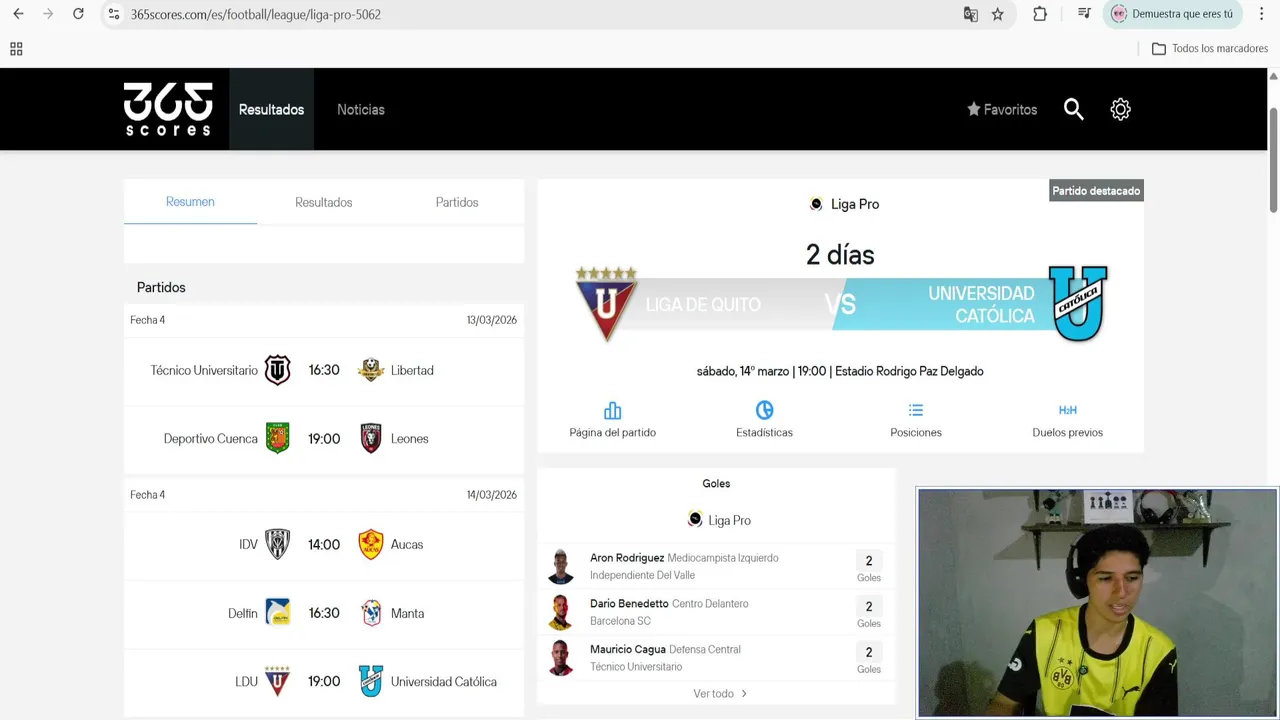Click Demuestra que eres tú profile button
The image size is (1280, 720).
pyautogui.click(x=1172, y=14)
